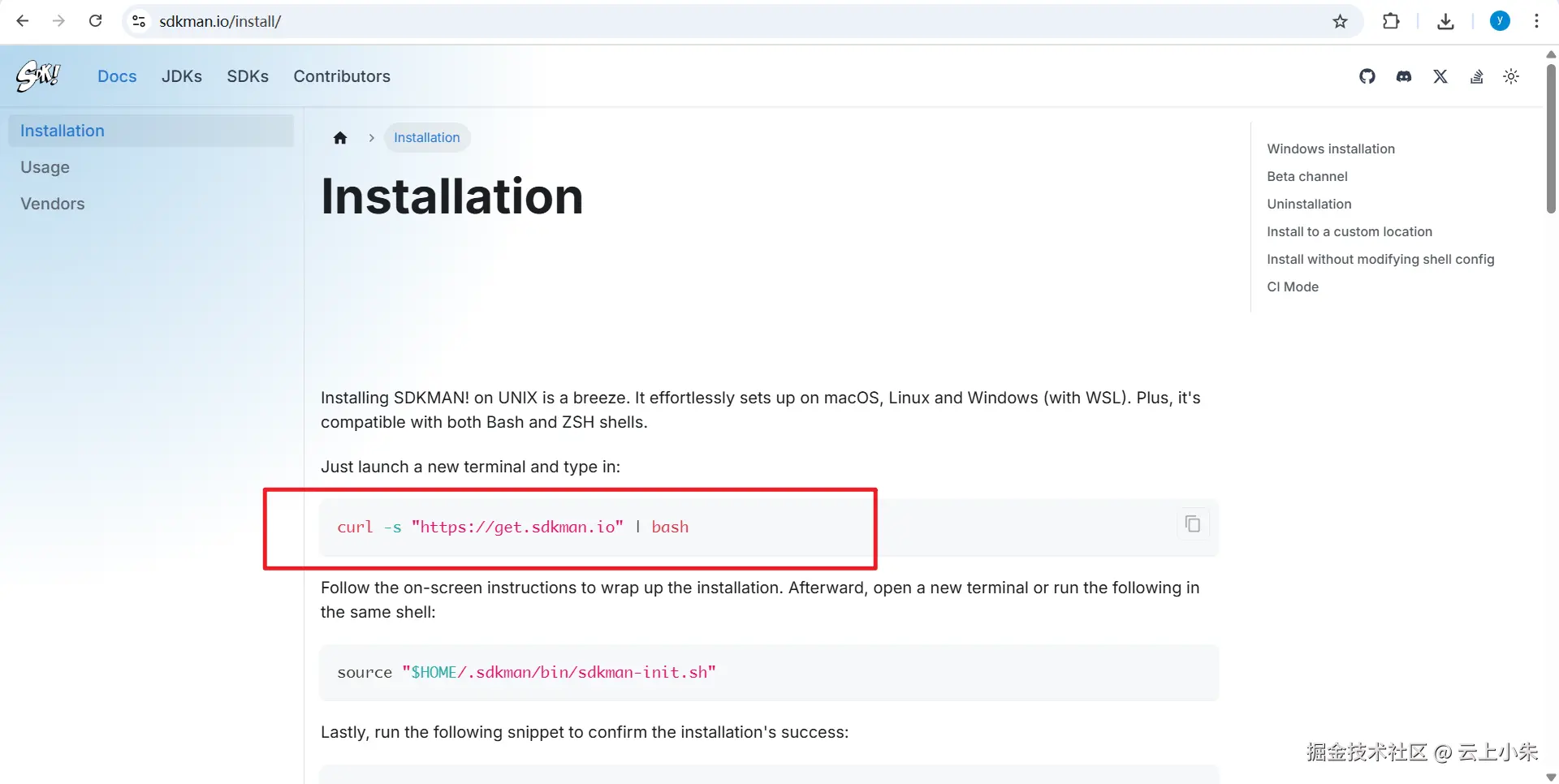Screen dimensions: 1559x784
Task: Jump to Install without modifying shell config
Action: click(1380, 259)
